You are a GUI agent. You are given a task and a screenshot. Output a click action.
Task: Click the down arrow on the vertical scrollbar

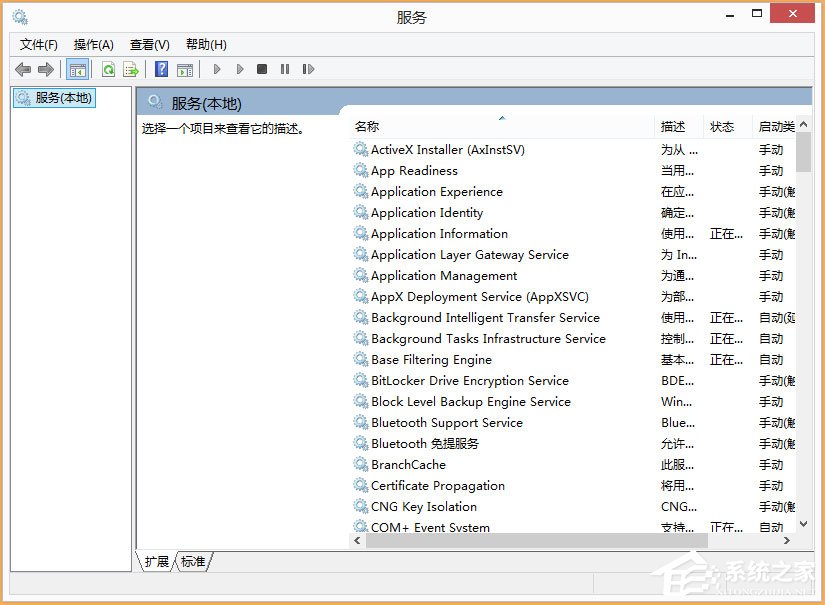point(803,524)
